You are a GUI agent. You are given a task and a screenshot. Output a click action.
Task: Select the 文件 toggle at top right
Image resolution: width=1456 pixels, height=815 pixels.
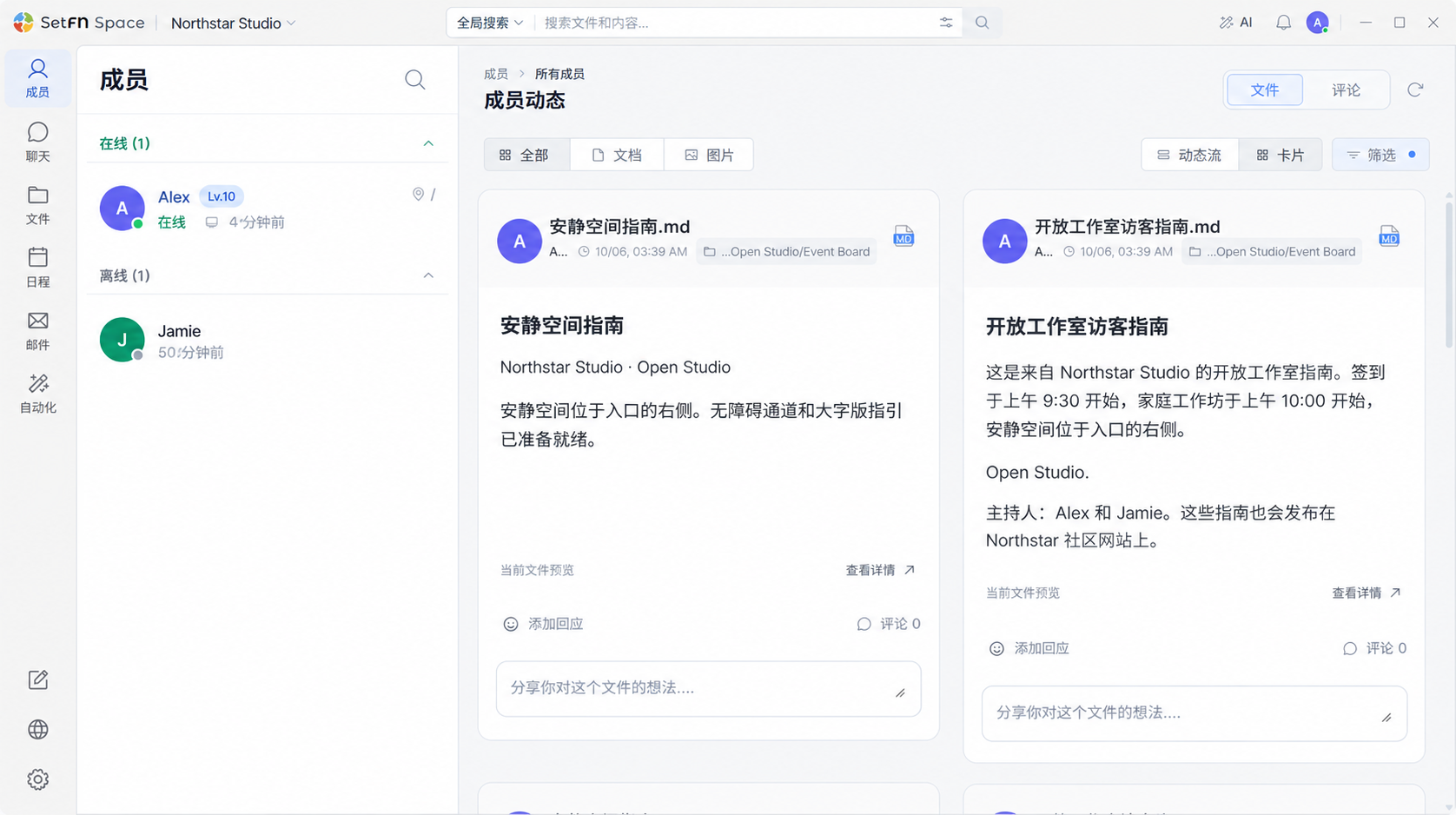tap(1264, 89)
